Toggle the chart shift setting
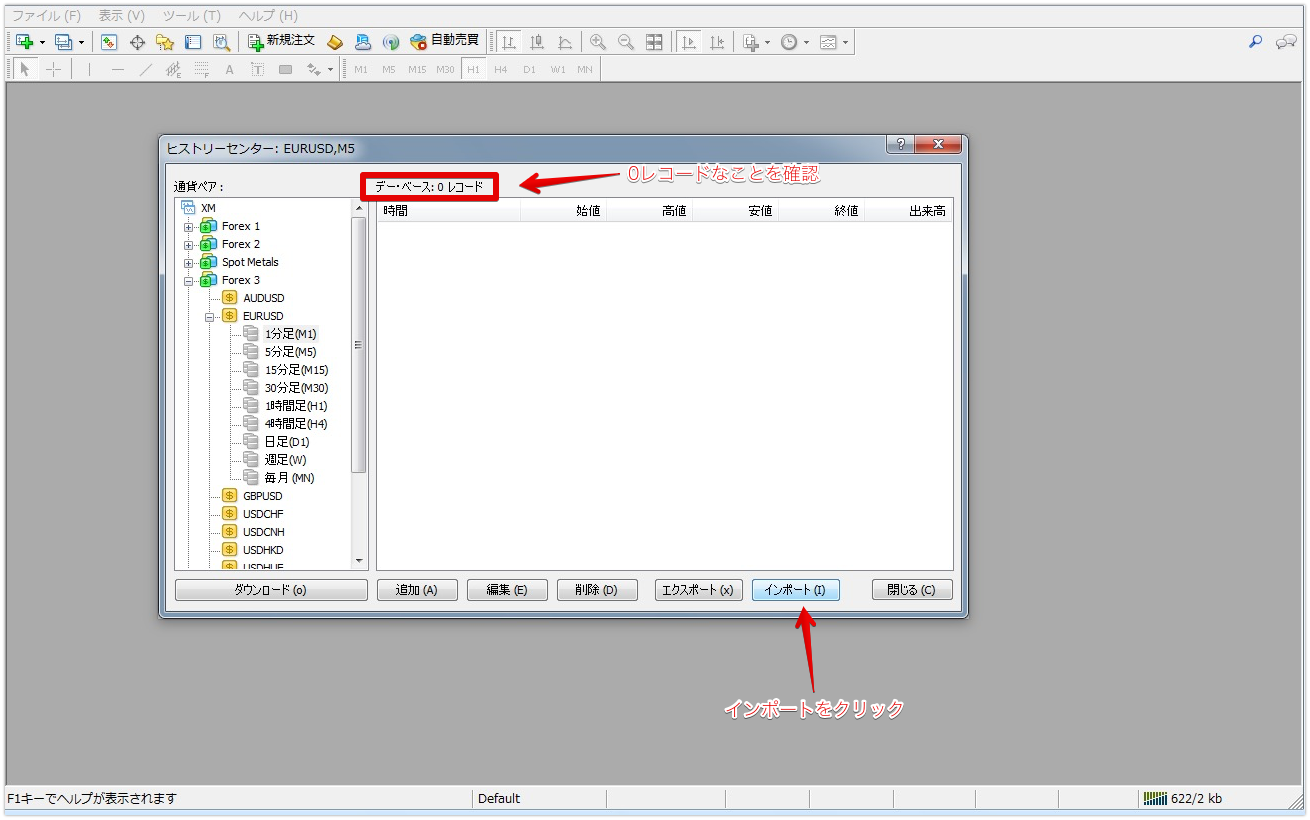The image size is (1310, 820). coord(715,41)
